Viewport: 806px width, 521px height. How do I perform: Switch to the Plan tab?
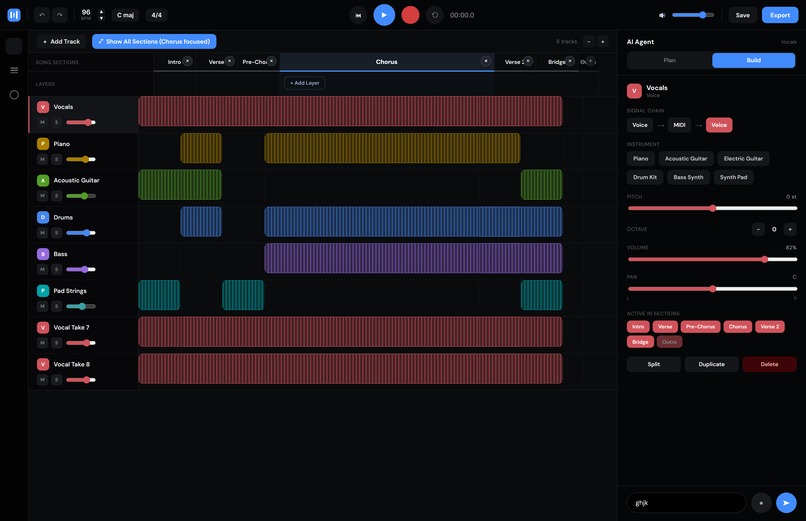[x=669, y=60]
